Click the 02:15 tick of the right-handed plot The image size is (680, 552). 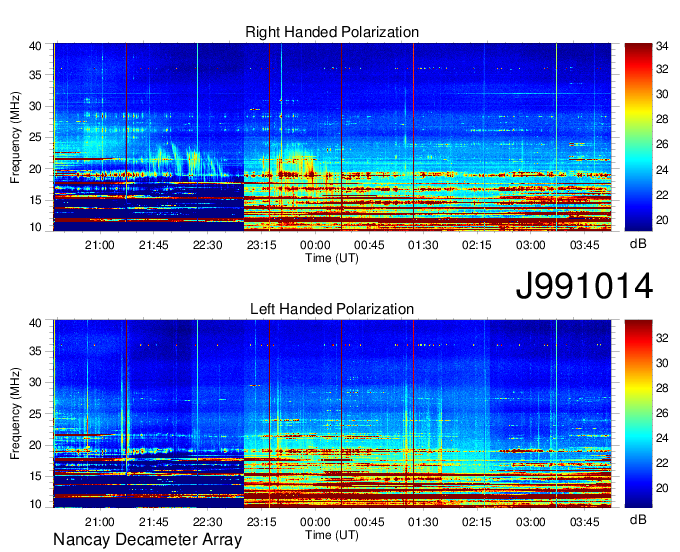(477, 245)
